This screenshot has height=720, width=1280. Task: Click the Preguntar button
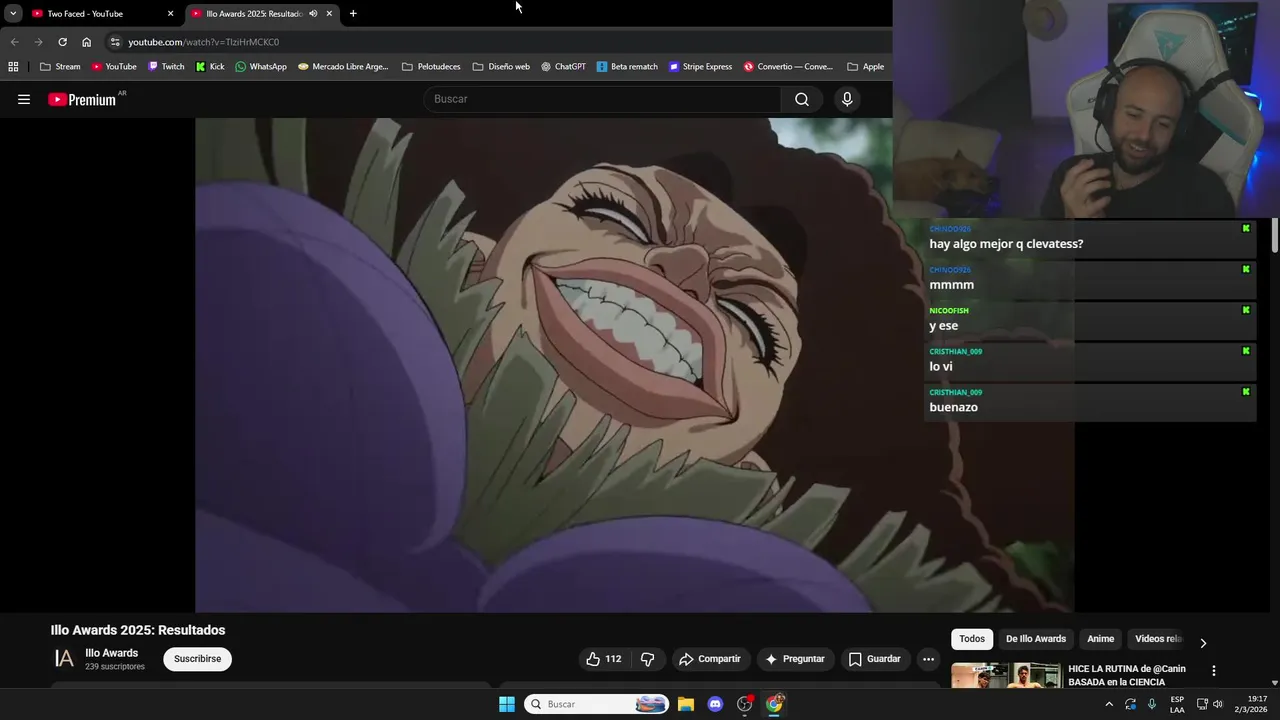tap(795, 659)
